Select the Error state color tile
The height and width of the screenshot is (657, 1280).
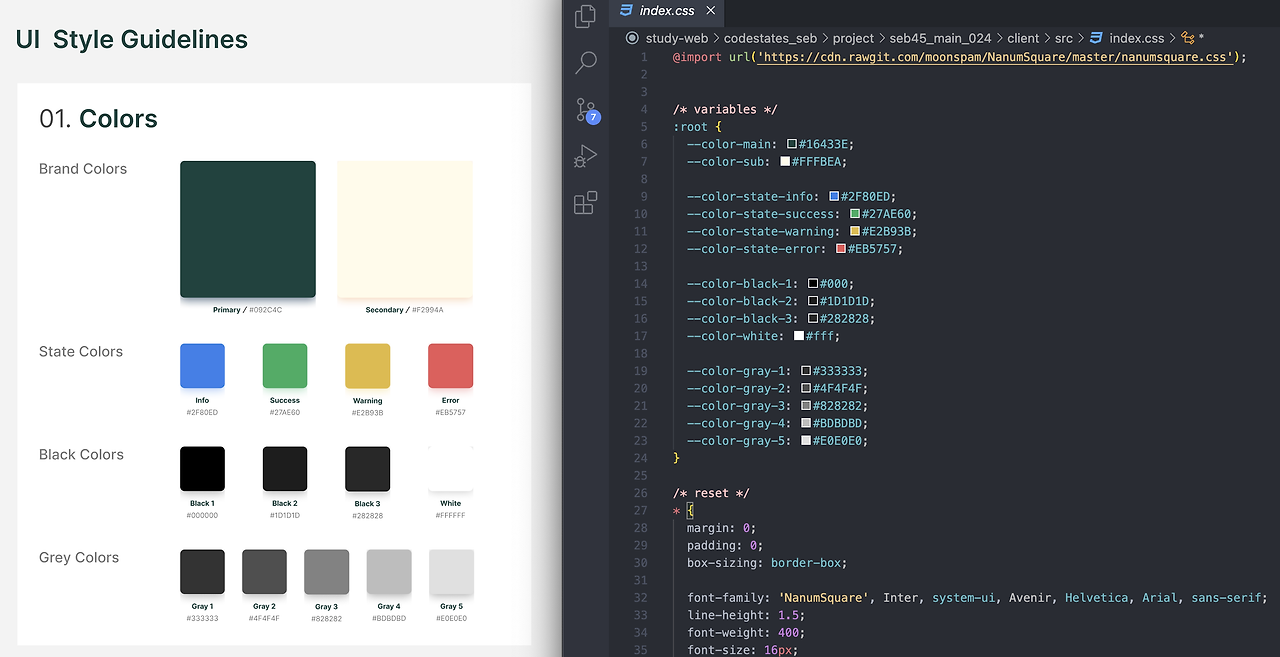pos(450,366)
